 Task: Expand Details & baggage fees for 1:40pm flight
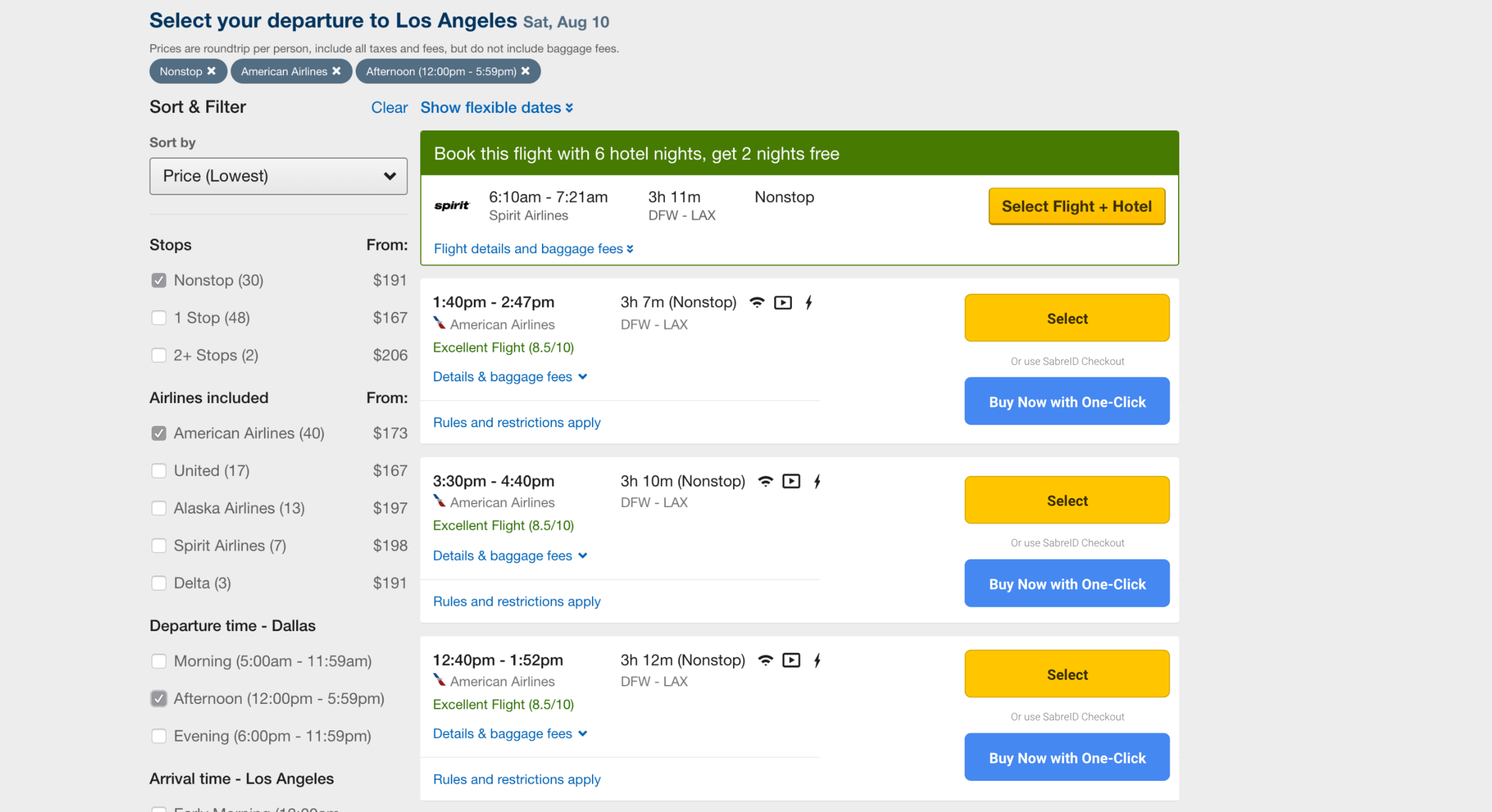pos(510,377)
